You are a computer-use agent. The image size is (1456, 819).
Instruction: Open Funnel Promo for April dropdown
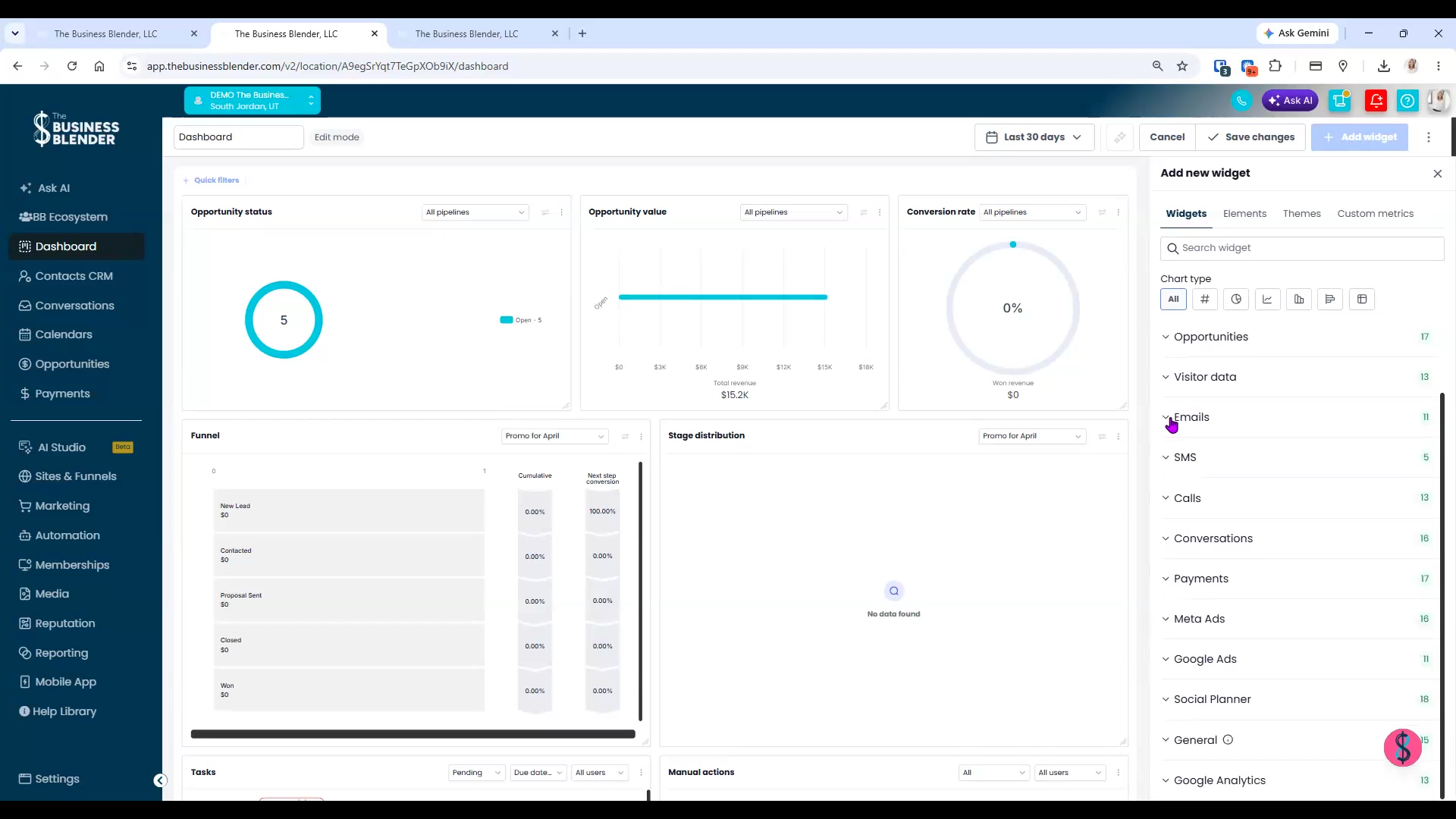tap(555, 436)
